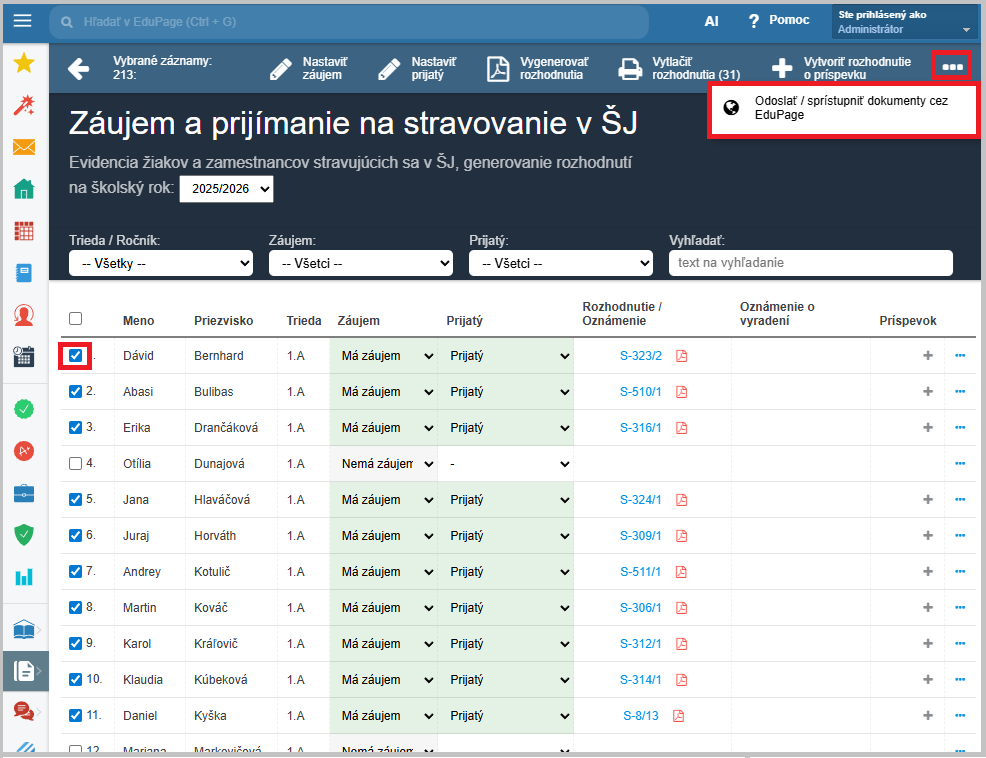The image size is (986, 758).
Task: Click the green house sidebar icon
Action: 24,189
